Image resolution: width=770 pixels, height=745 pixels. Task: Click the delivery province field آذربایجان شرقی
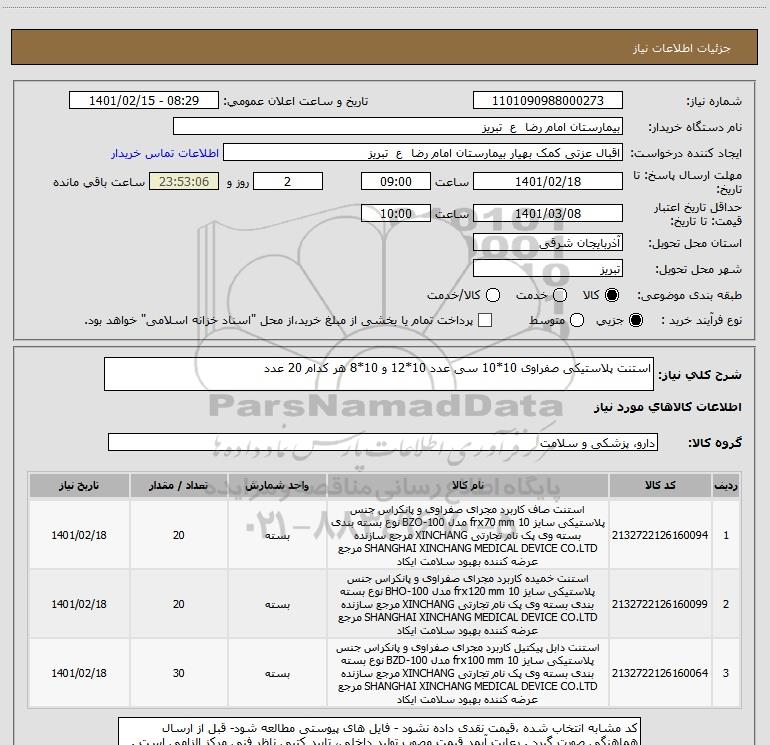548,243
